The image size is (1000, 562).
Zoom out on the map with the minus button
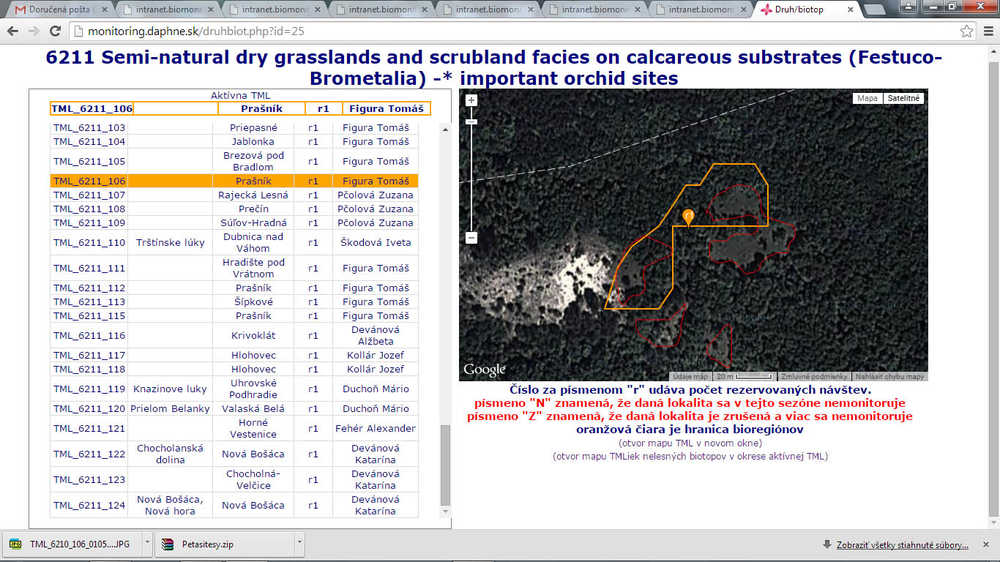[471, 237]
